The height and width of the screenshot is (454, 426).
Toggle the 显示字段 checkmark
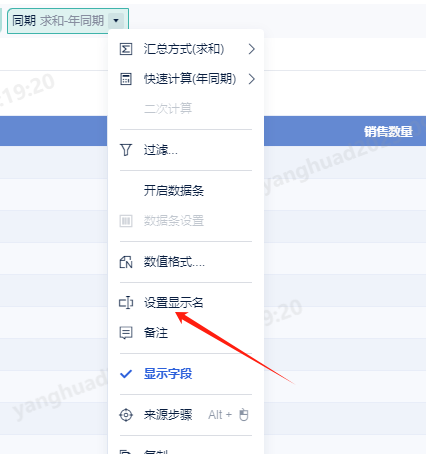[126, 374]
